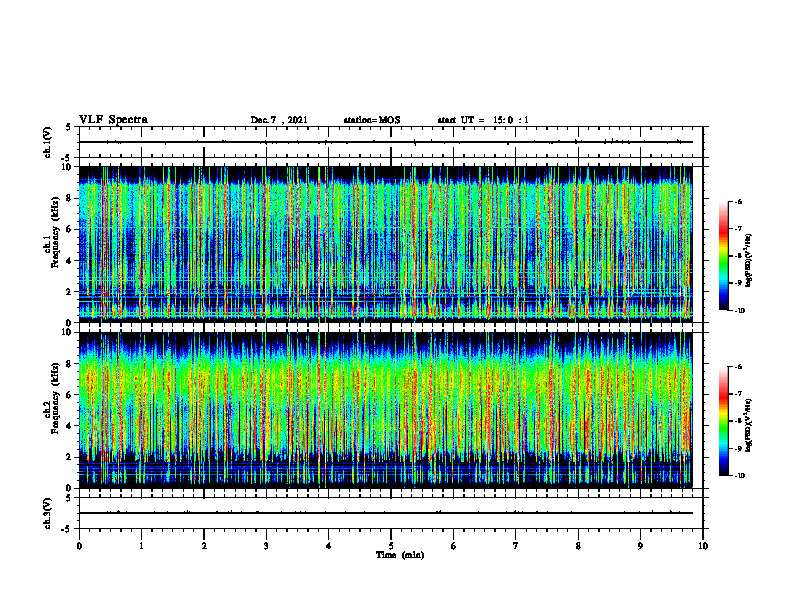The image size is (792, 612).
Task: Click the "8" kHz tick on ch.1 axis
Action: [x=71, y=198]
